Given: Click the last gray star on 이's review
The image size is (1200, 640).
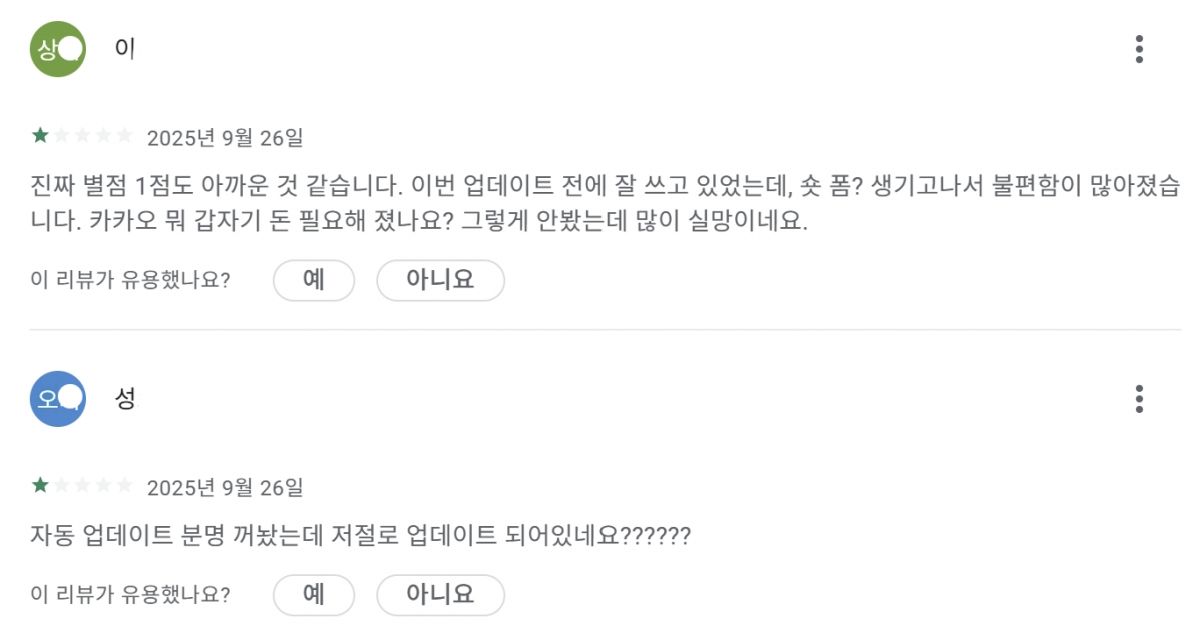Looking at the screenshot, I should (124, 135).
